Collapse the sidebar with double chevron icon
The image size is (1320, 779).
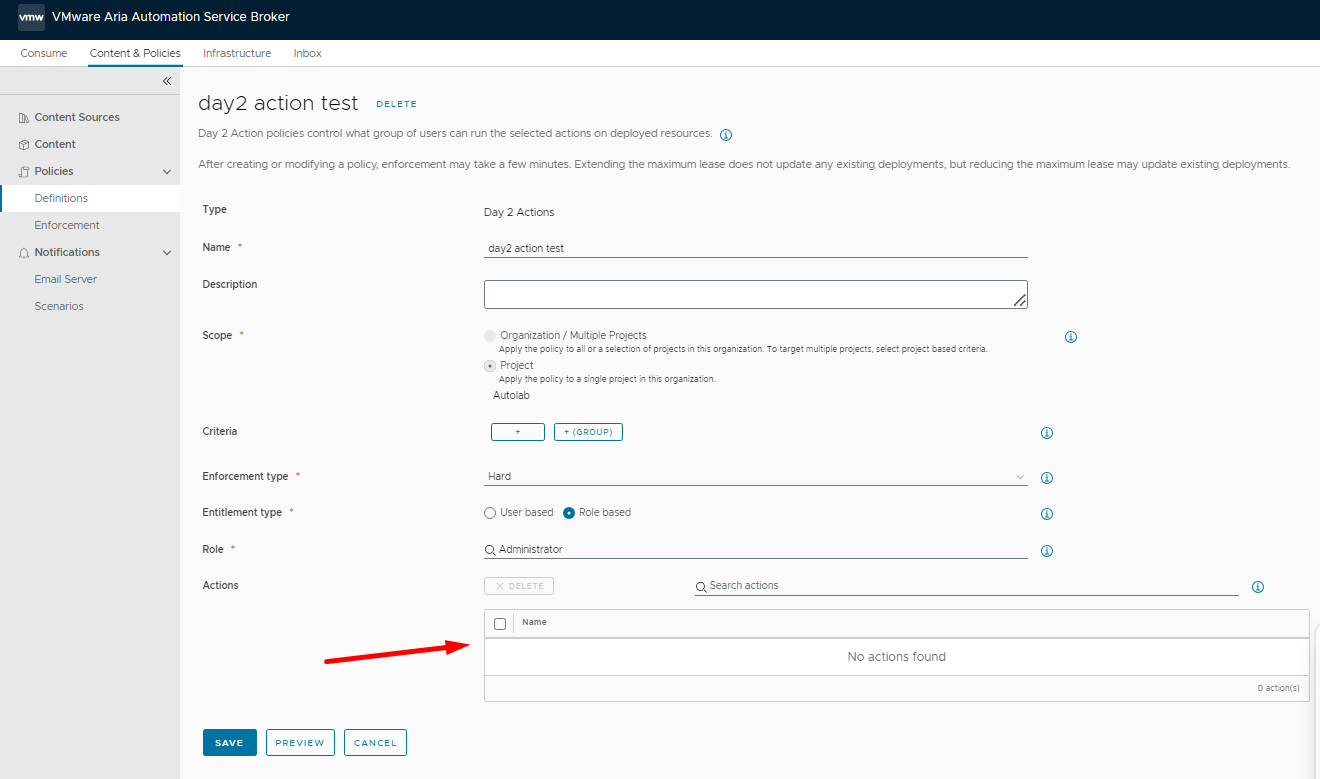coord(167,81)
